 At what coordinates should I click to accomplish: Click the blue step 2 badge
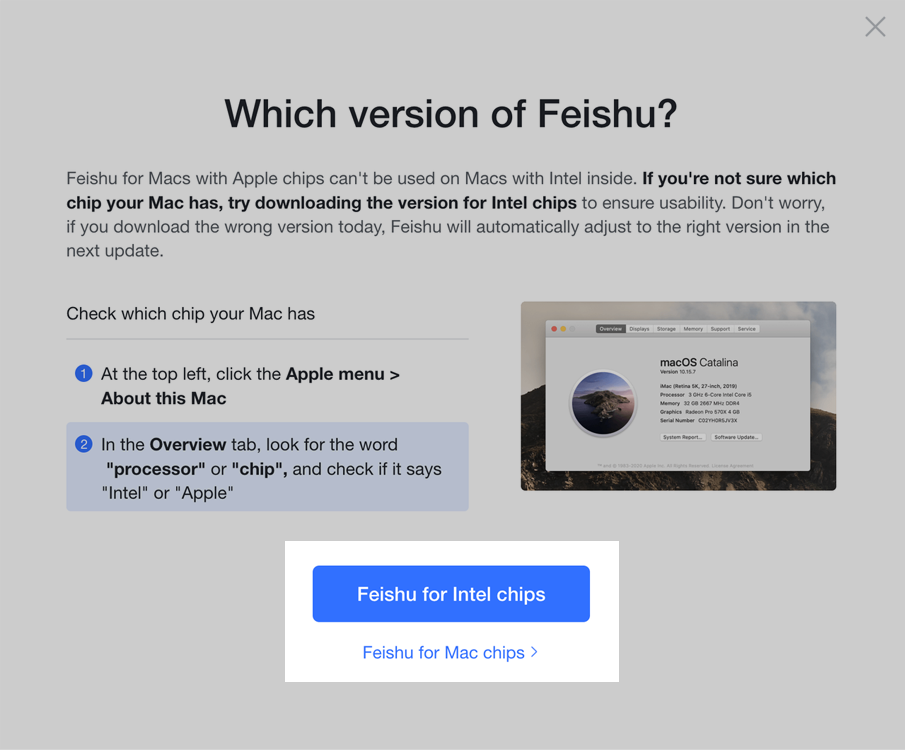click(x=84, y=444)
